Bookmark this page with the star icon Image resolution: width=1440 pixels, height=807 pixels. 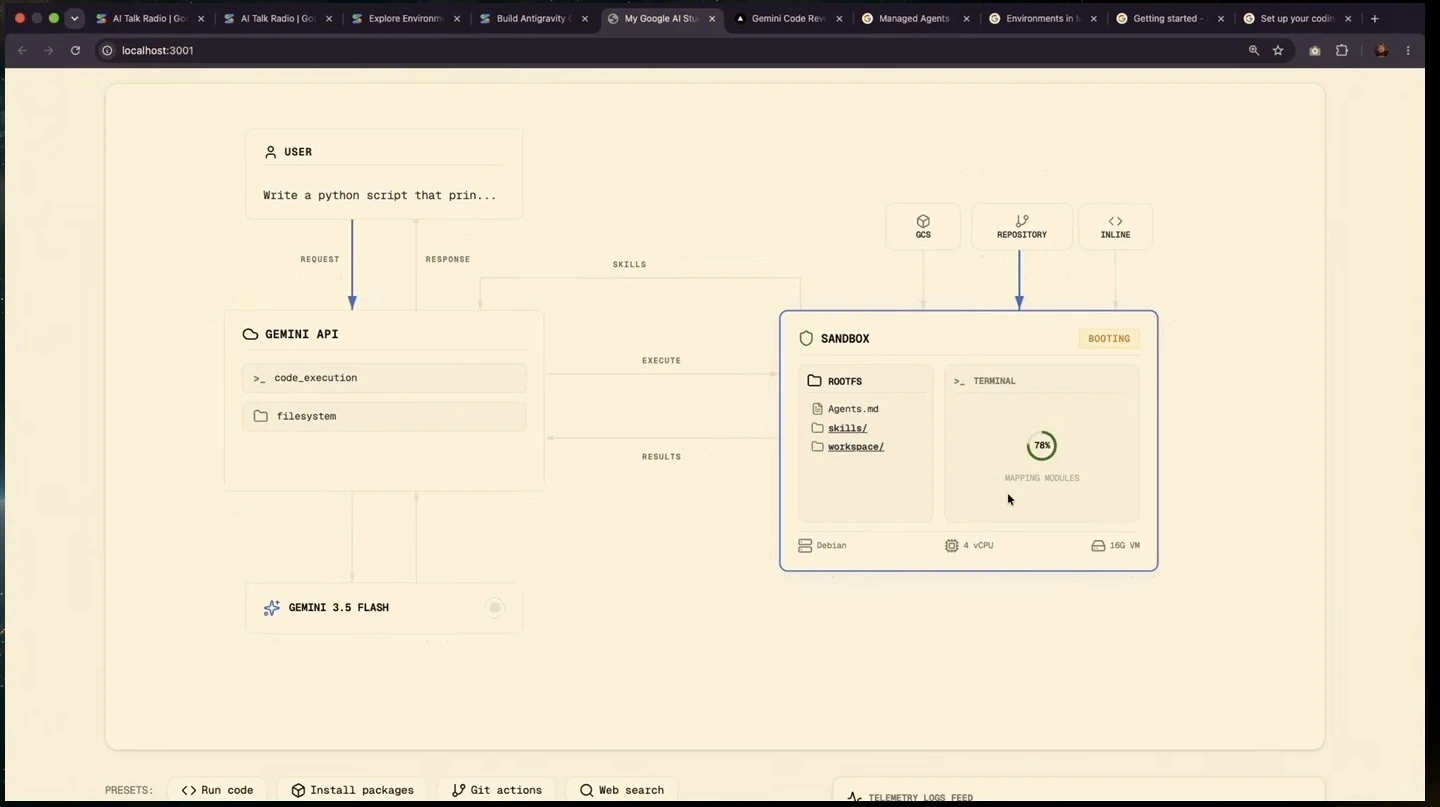point(1278,50)
